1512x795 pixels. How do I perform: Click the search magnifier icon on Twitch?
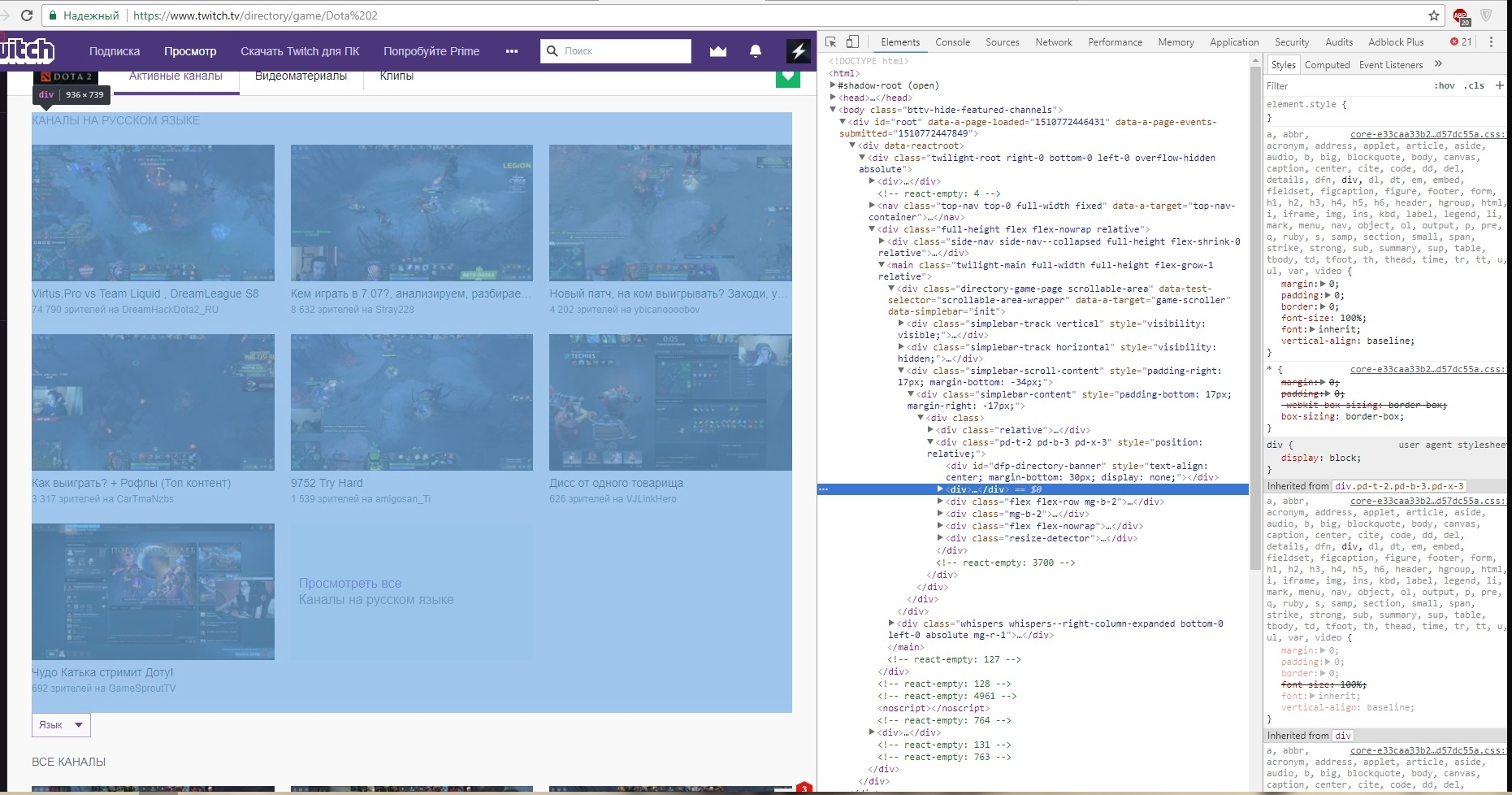(x=552, y=51)
